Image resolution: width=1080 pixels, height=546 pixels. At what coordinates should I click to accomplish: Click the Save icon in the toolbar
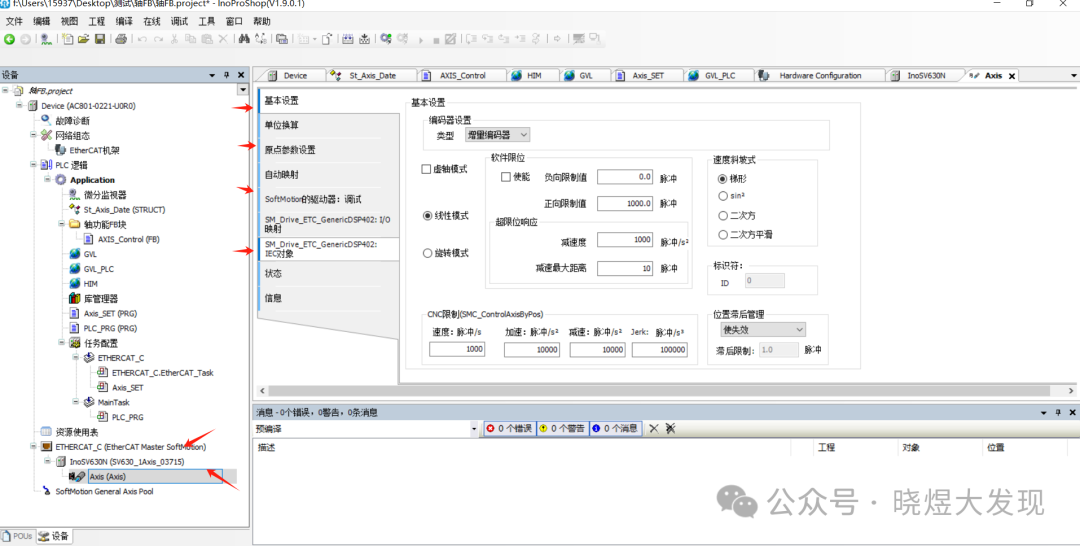pos(100,39)
